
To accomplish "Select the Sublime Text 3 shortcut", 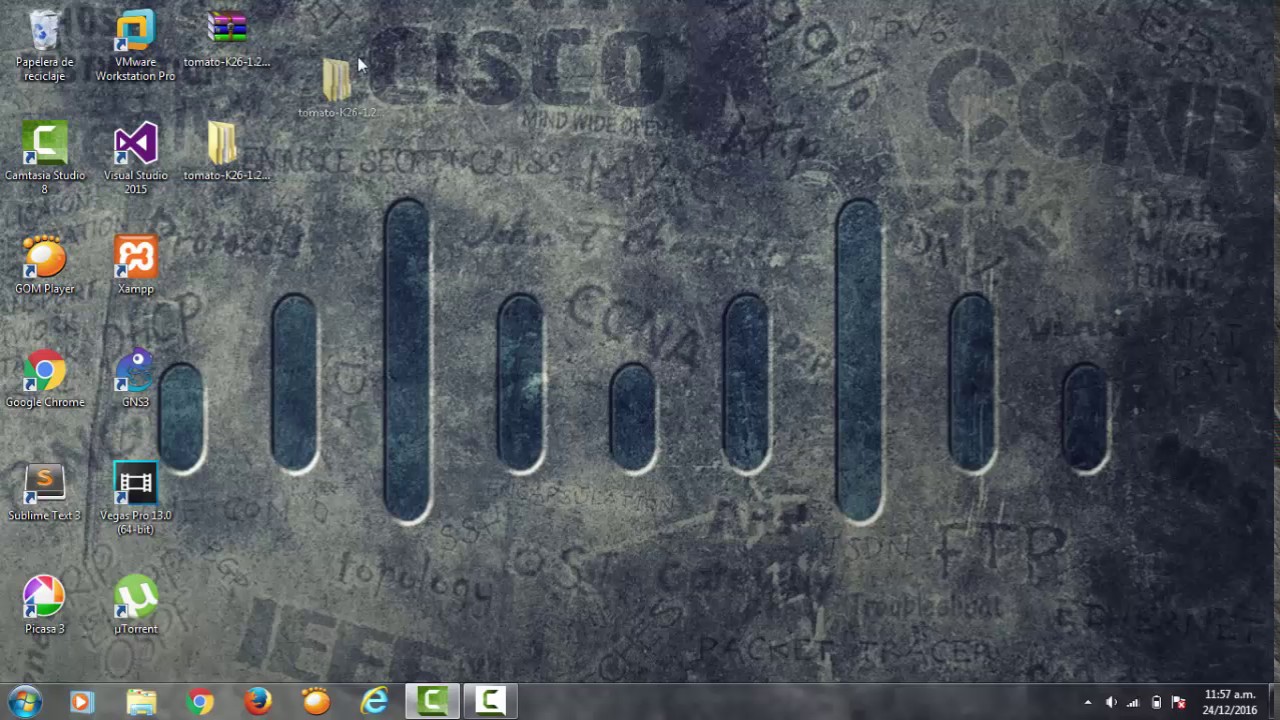I will tap(44, 492).
